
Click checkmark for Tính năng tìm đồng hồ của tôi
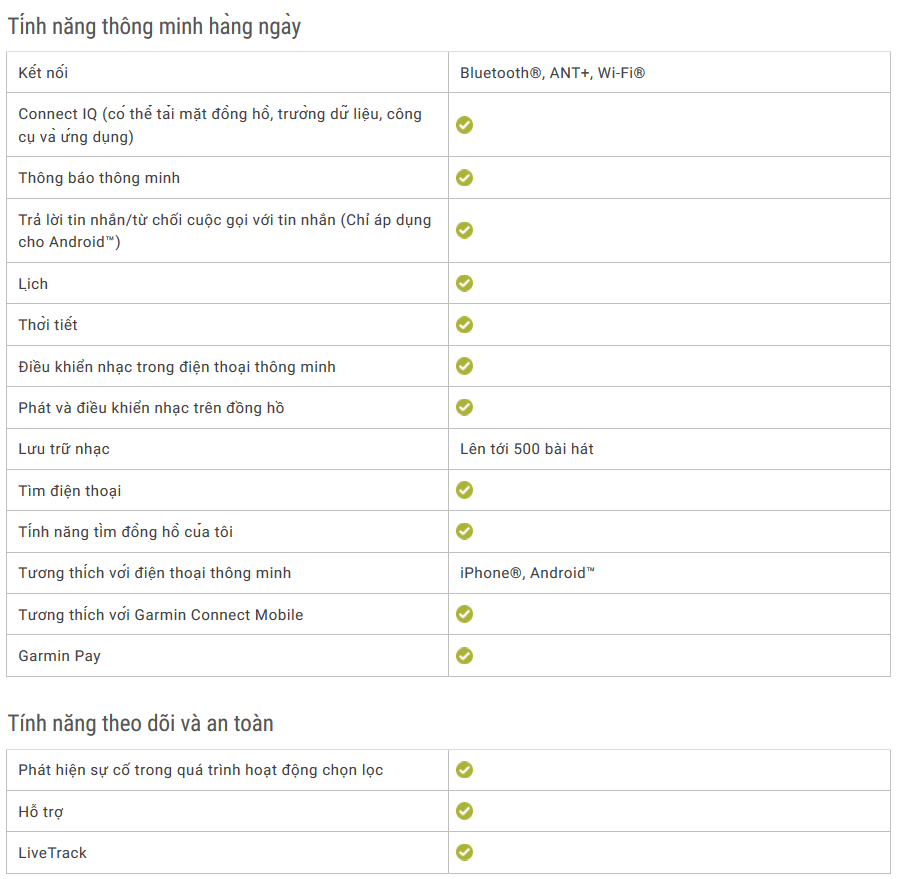pyautogui.click(x=464, y=531)
